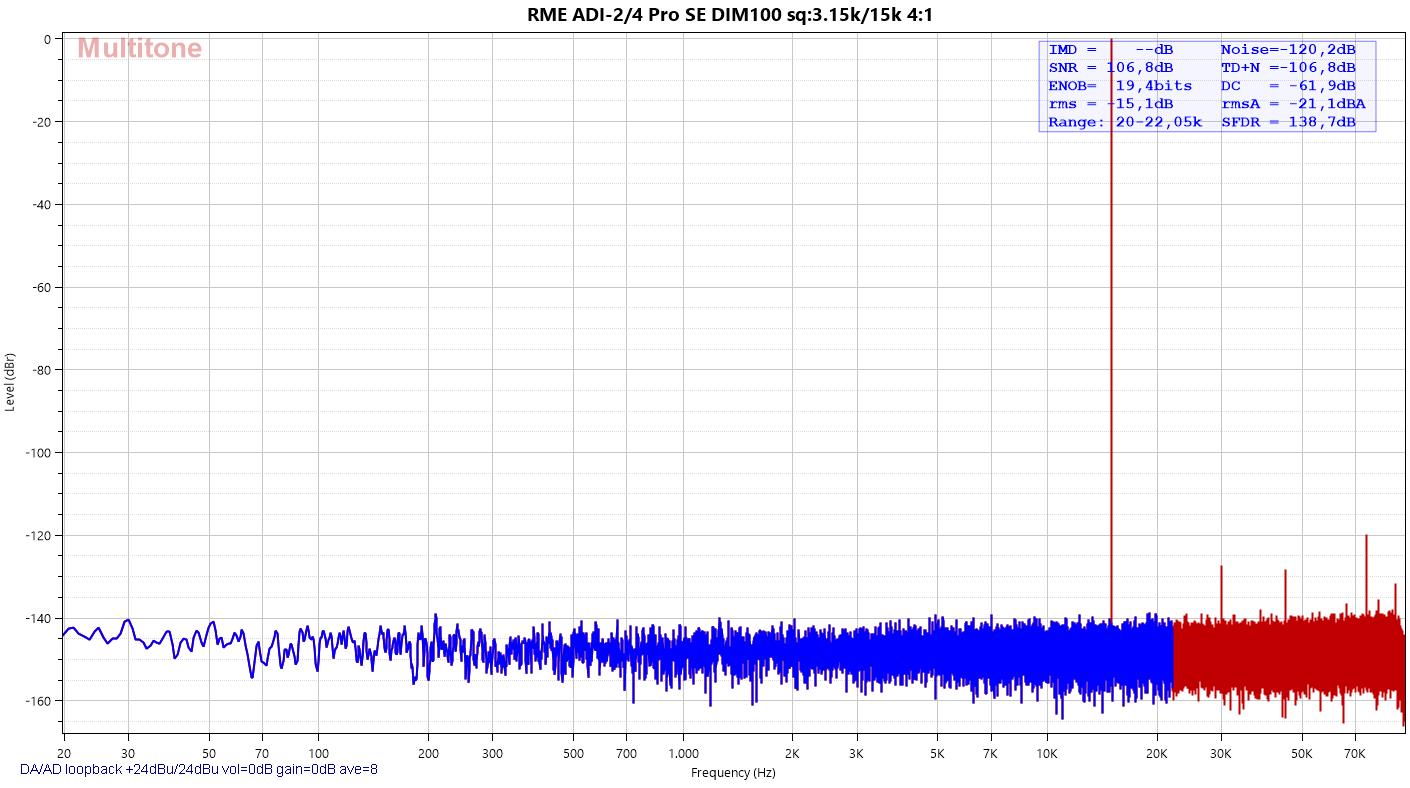Select the "SNR = 106,8dB" value
The width and height of the screenshot is (1410, 788).
click(1111, 67)
